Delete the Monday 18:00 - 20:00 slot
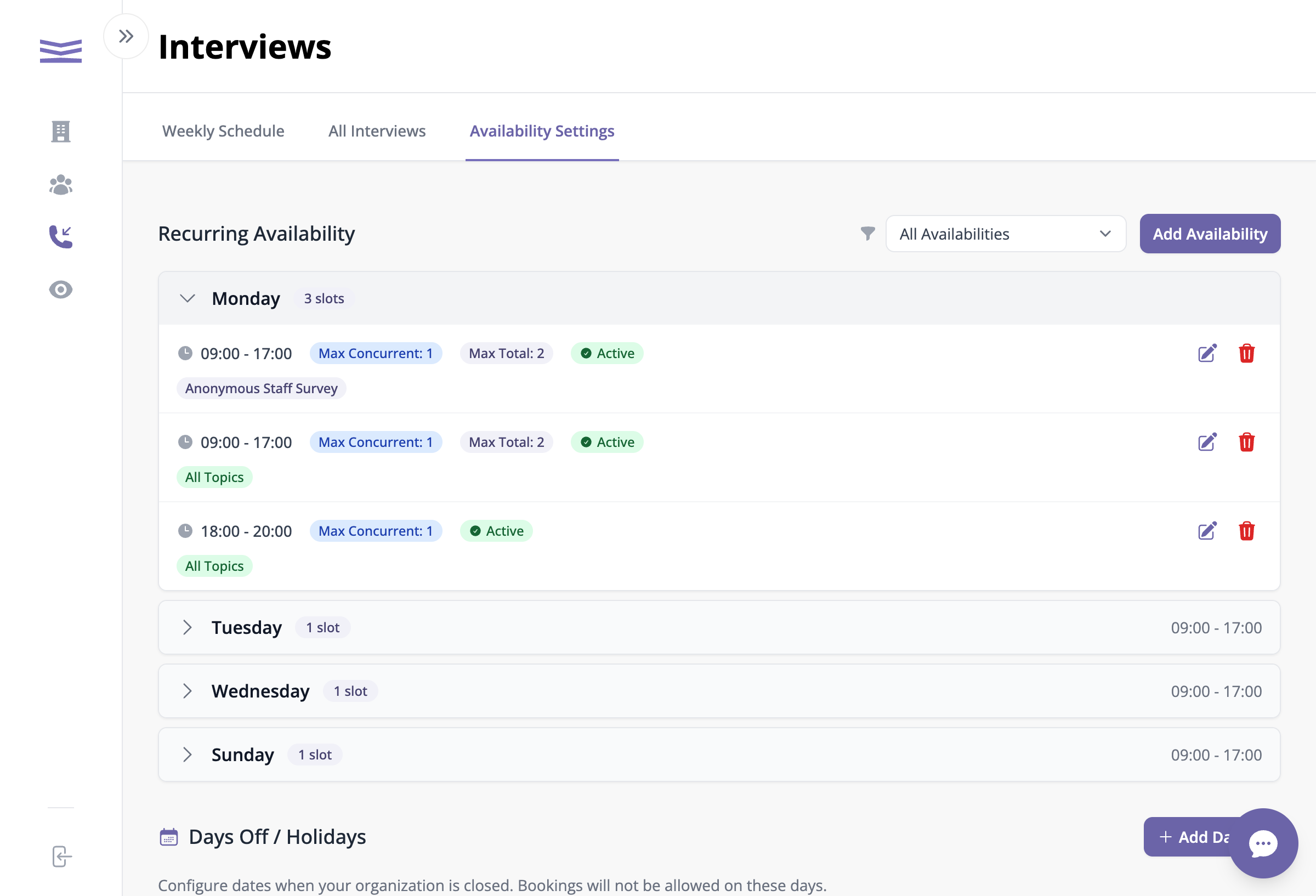The image size is (1316, 896). (x=1246, y=531)
